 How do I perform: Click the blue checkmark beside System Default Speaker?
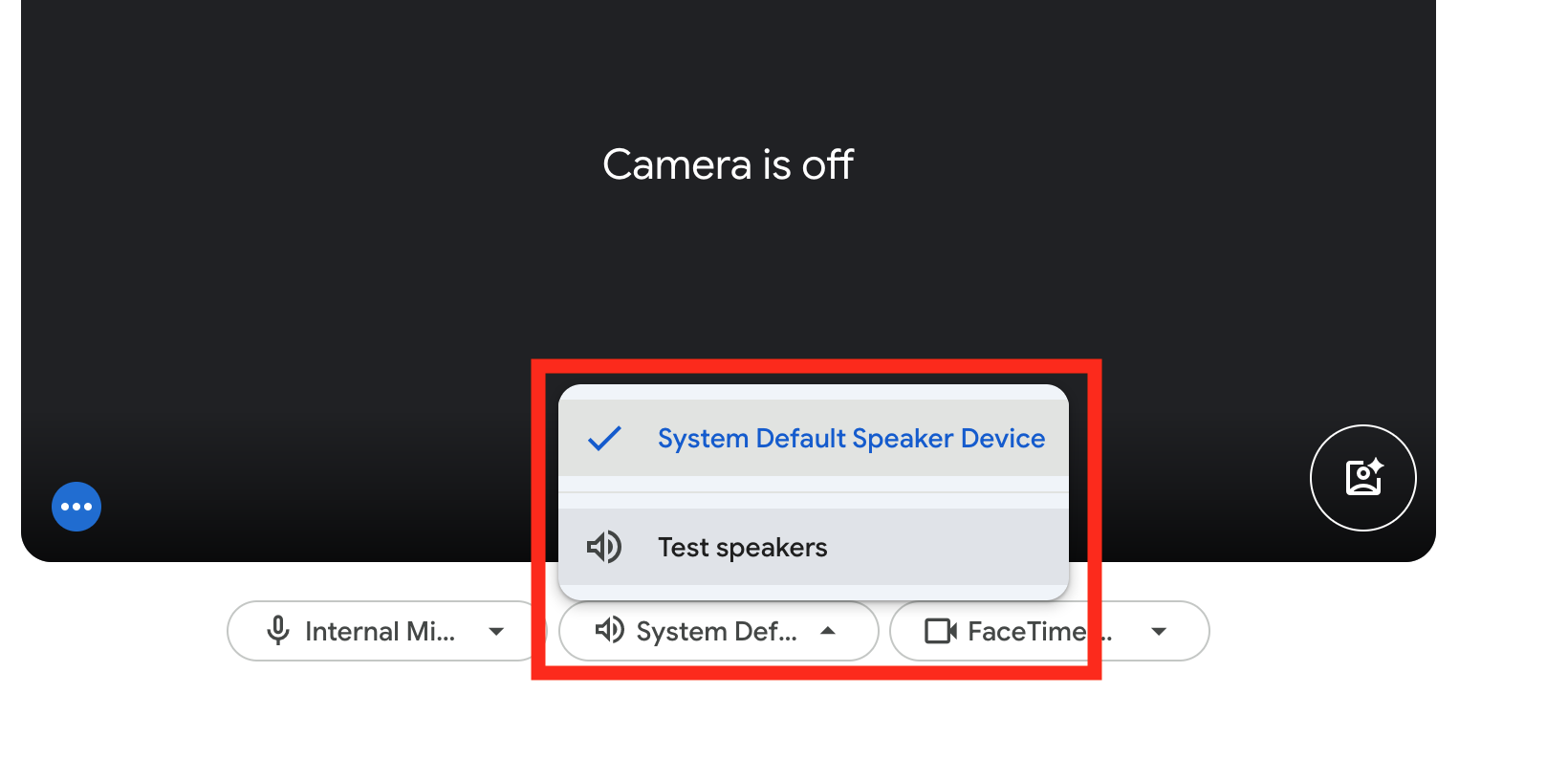pyautogui.click(x=604, y=439)
